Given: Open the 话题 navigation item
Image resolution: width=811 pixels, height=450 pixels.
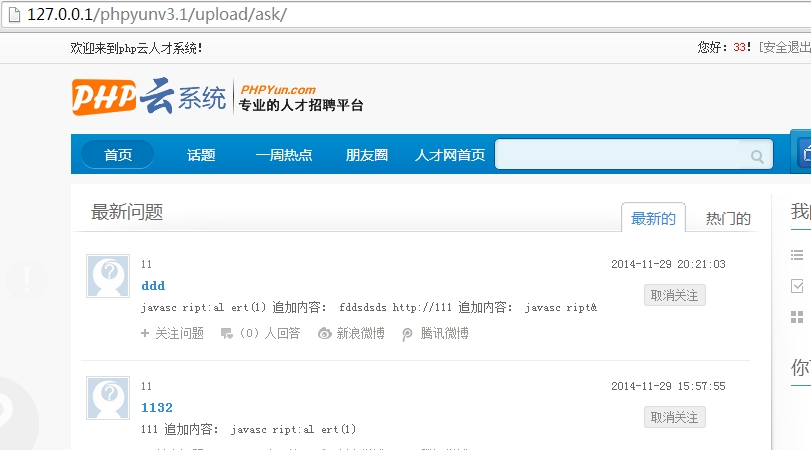Looking at the screenshot, I should 201,155.
